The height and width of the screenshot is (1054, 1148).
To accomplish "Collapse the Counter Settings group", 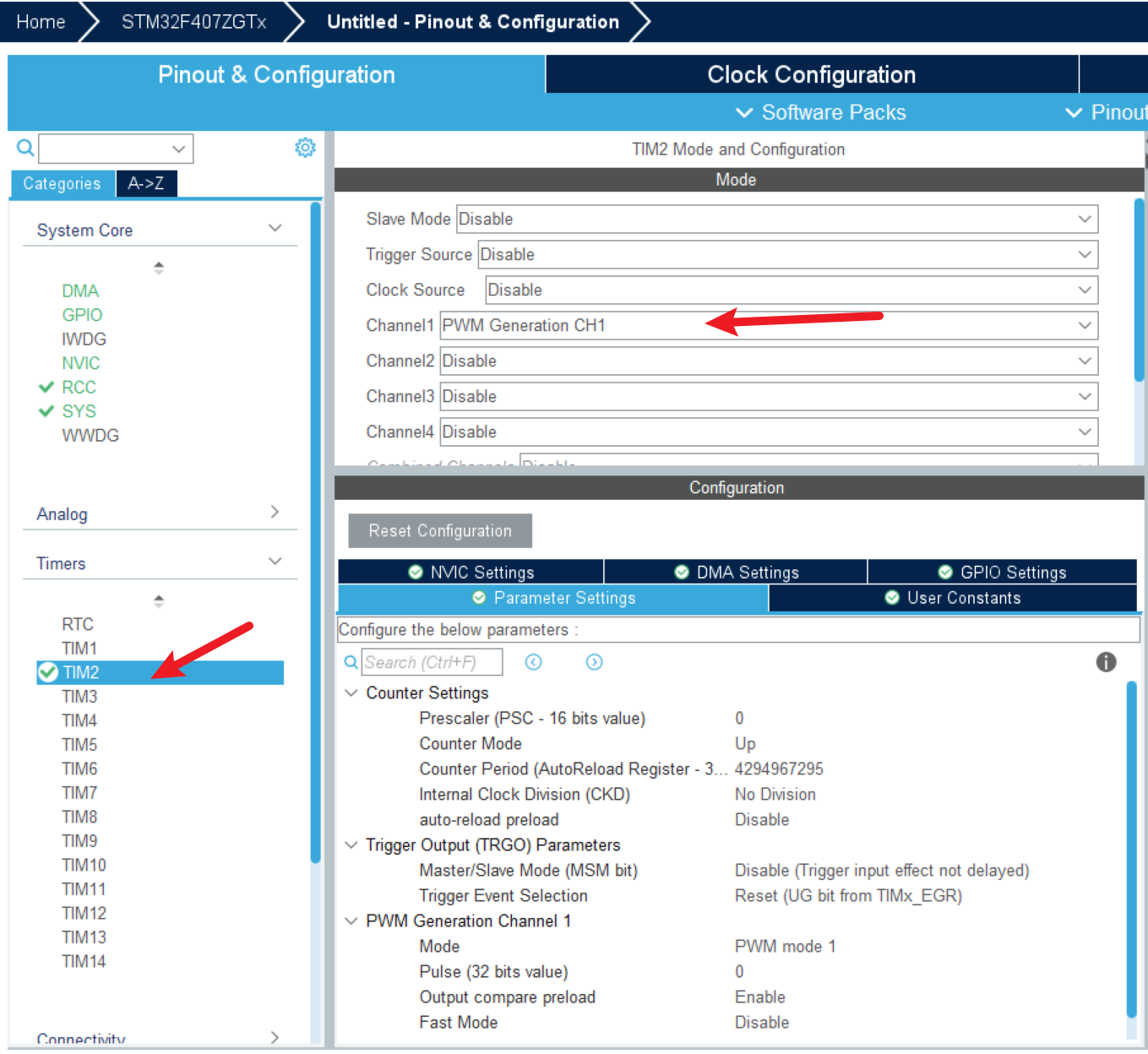I will pos(351,693).
